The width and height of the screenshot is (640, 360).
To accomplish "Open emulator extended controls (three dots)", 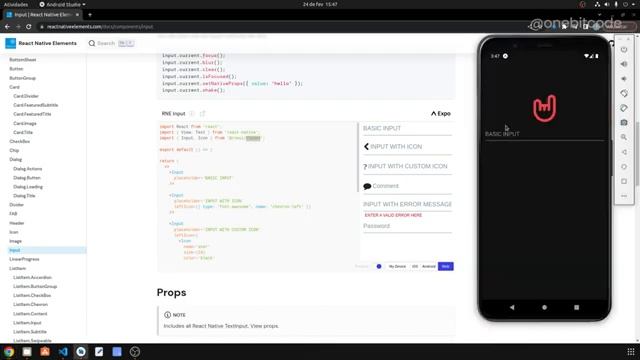I will pos(624,196).
